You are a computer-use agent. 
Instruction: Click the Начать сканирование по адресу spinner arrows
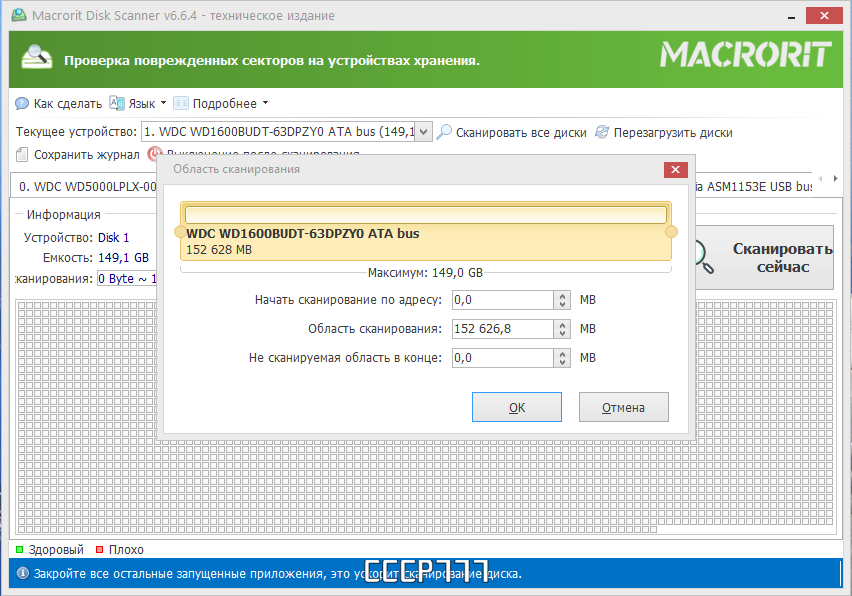pyautogui.click(x=562, y=300)
